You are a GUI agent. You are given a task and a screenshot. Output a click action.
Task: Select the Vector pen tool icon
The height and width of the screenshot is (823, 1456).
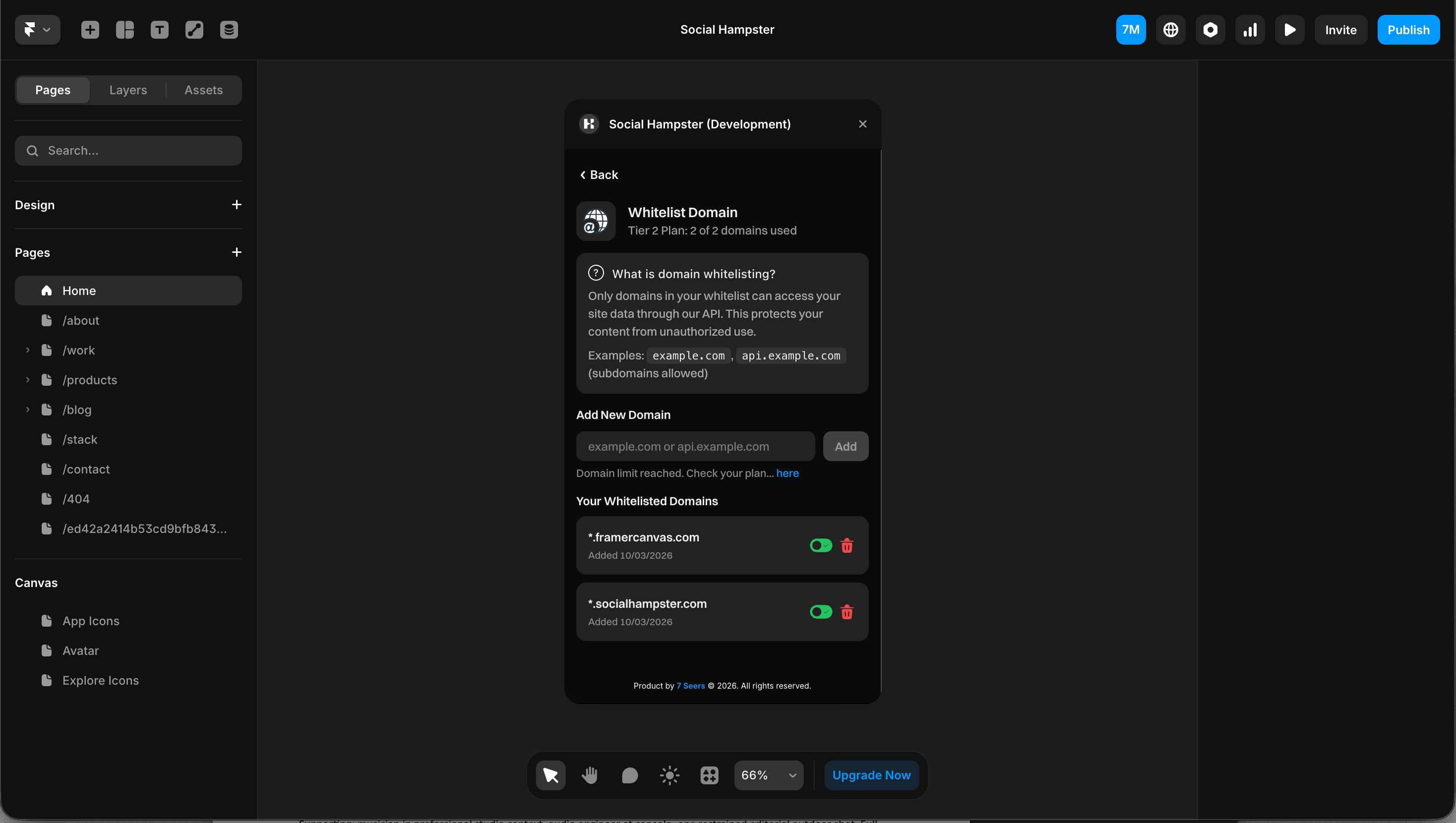pos(194,29)
